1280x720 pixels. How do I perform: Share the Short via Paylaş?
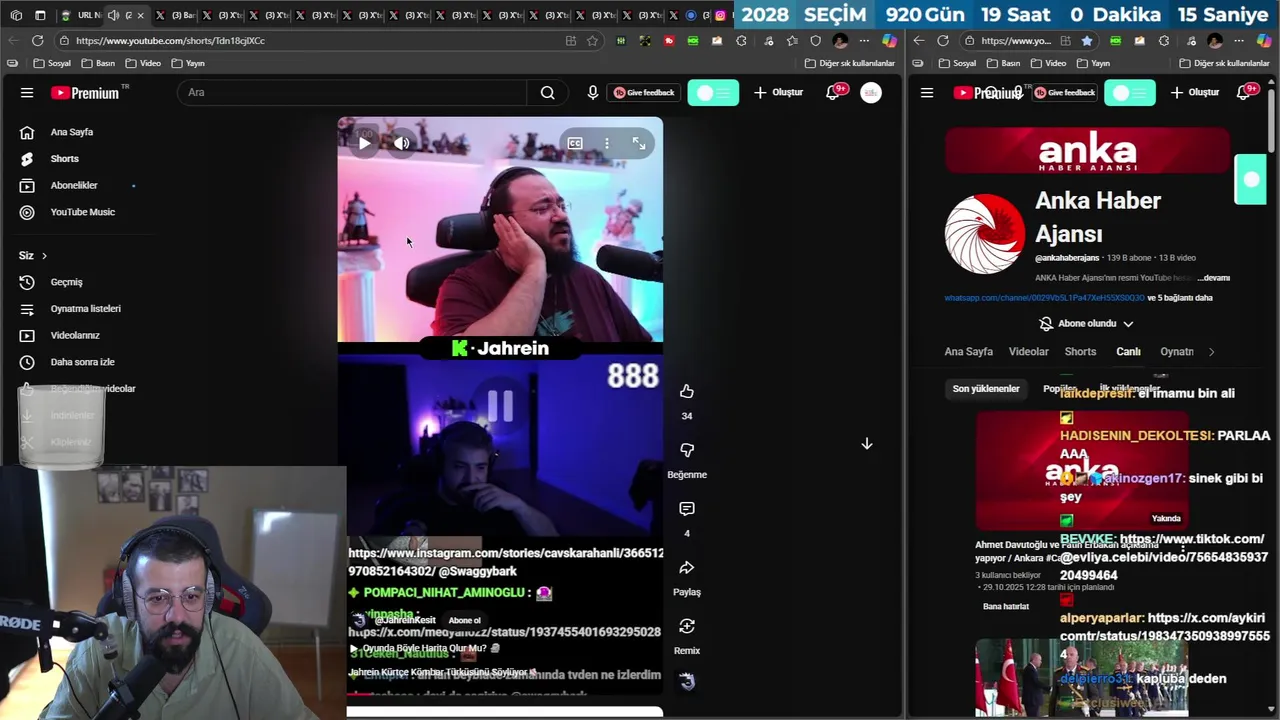[687, 567]
